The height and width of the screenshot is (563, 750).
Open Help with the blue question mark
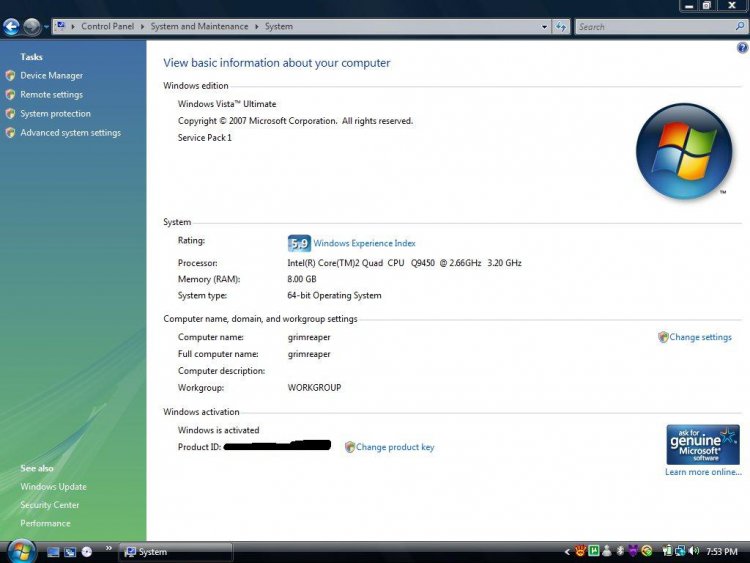tap(742, 47)
